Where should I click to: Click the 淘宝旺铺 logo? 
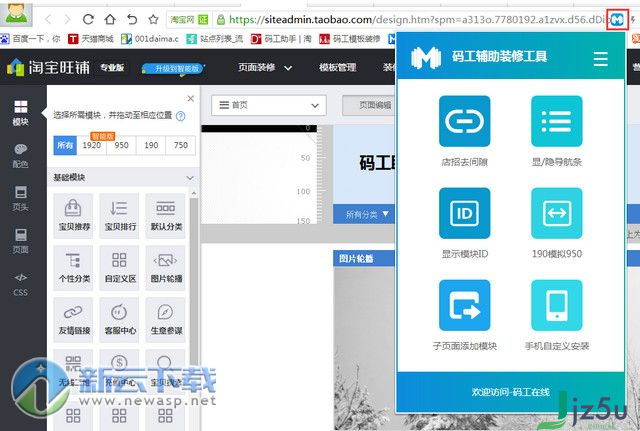(48, 67)
